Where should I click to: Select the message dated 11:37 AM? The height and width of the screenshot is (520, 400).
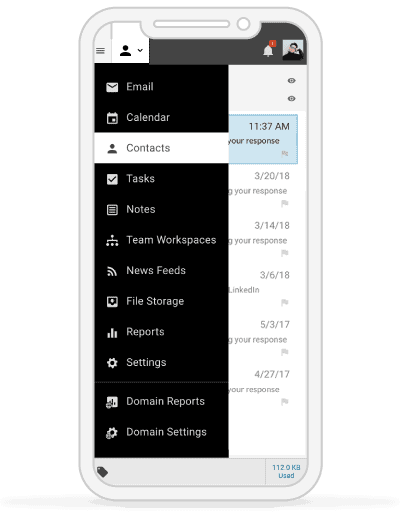(263, 139)
